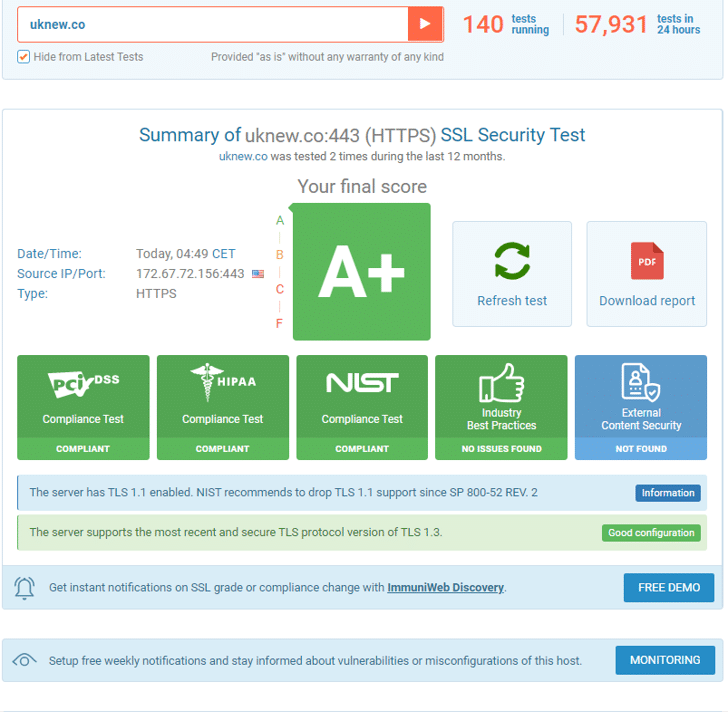The width and height of the screenshot is (728, 712).
Task: Toggle the Hide from Latest Tests checkbox
Action: pos(23,57)
